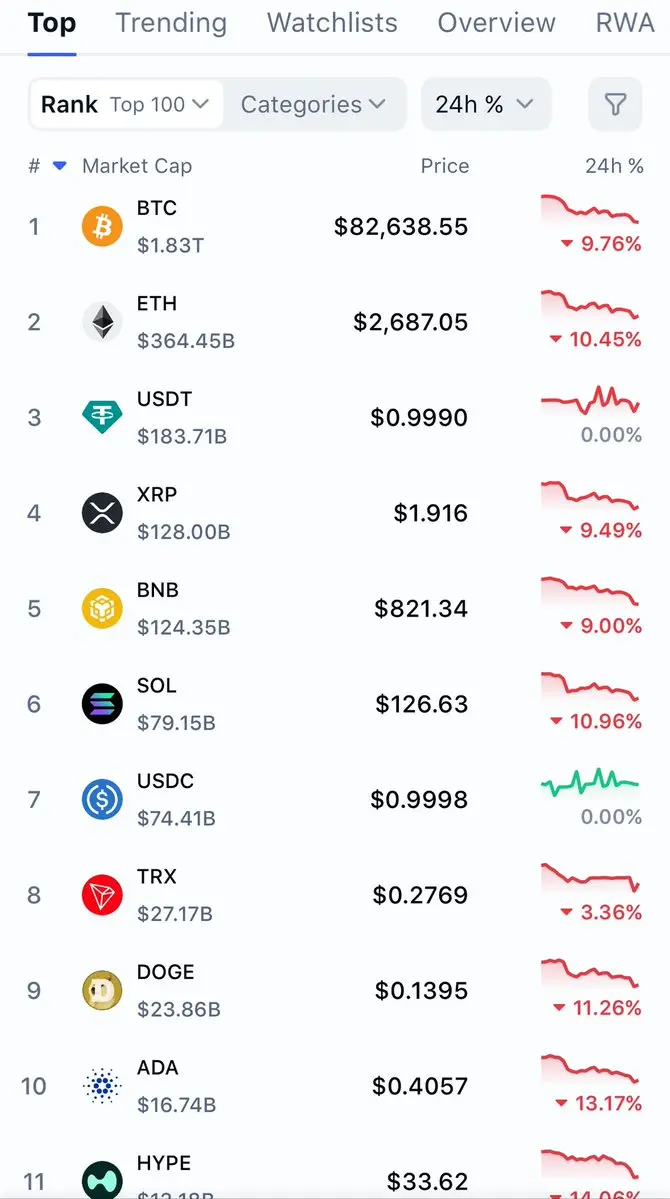
Task: Tap the Ethereum logo icon
Action: [x=102, y=322]
